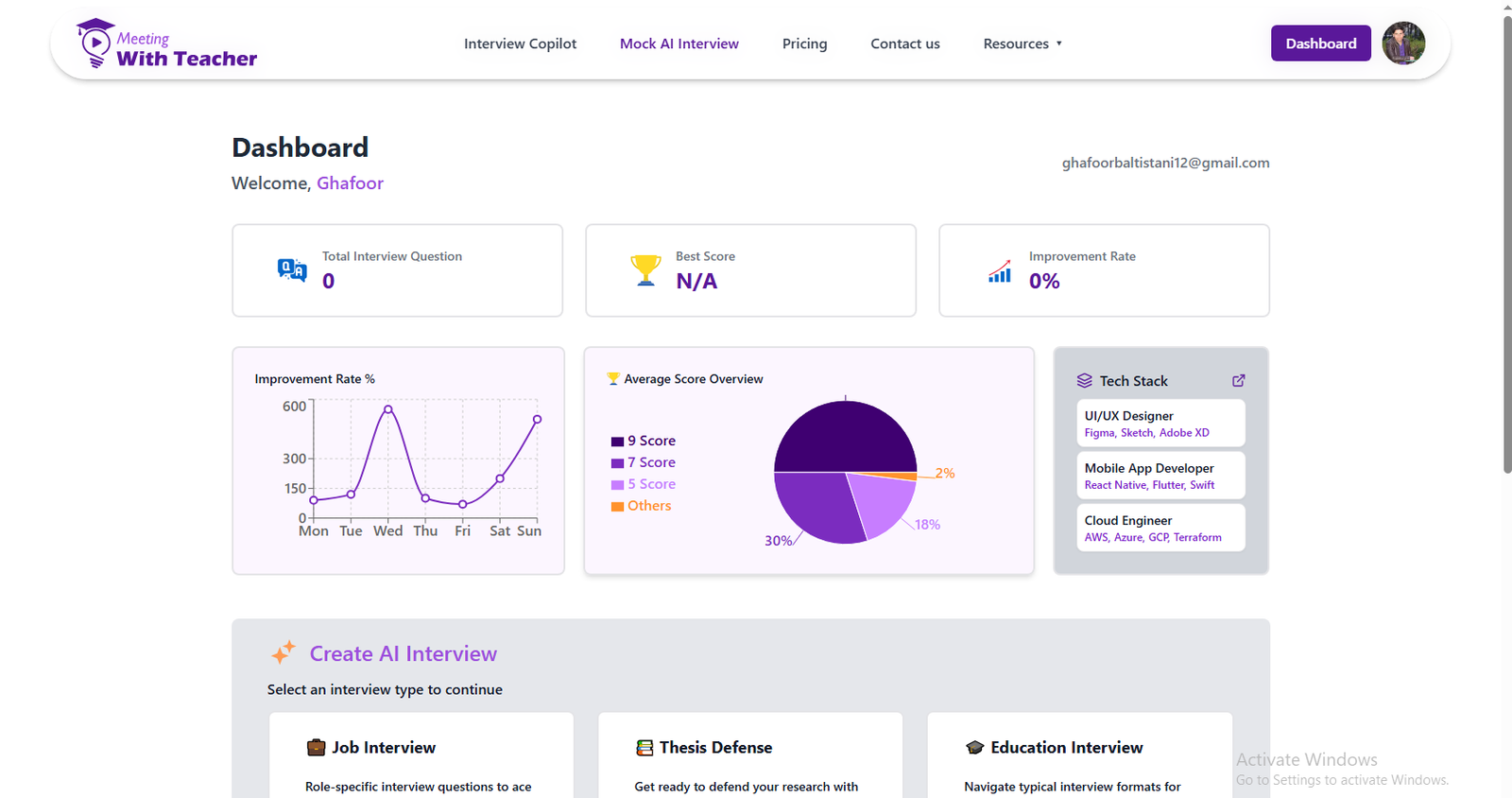This screenshot has width=1512, height=798.
Task: Open the Pricing page
Action: point(804,43)
